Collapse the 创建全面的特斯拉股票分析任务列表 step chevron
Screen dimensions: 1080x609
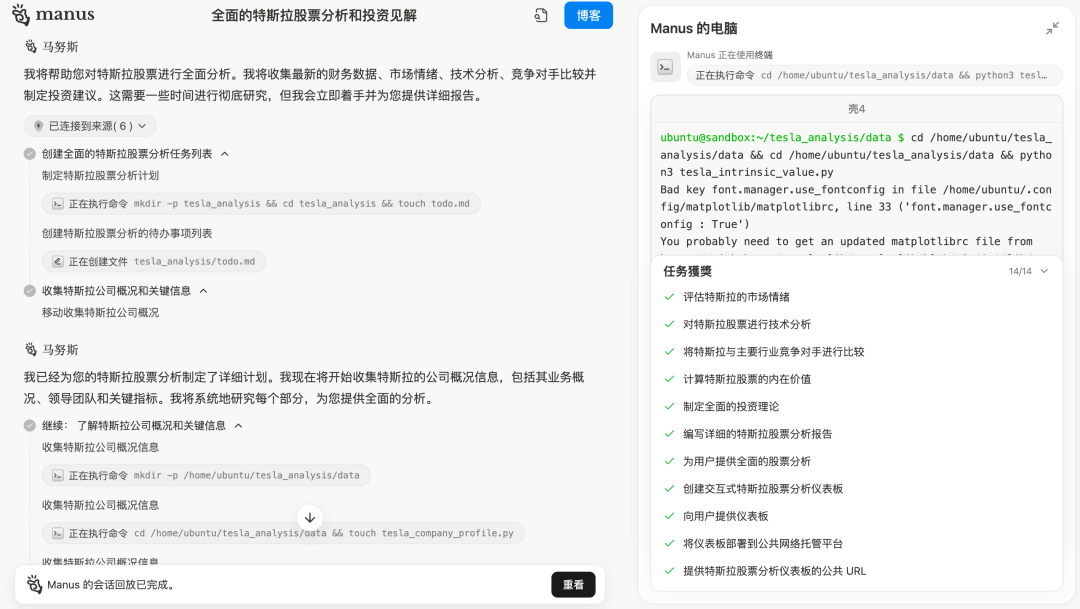click(x=225, y=154)
